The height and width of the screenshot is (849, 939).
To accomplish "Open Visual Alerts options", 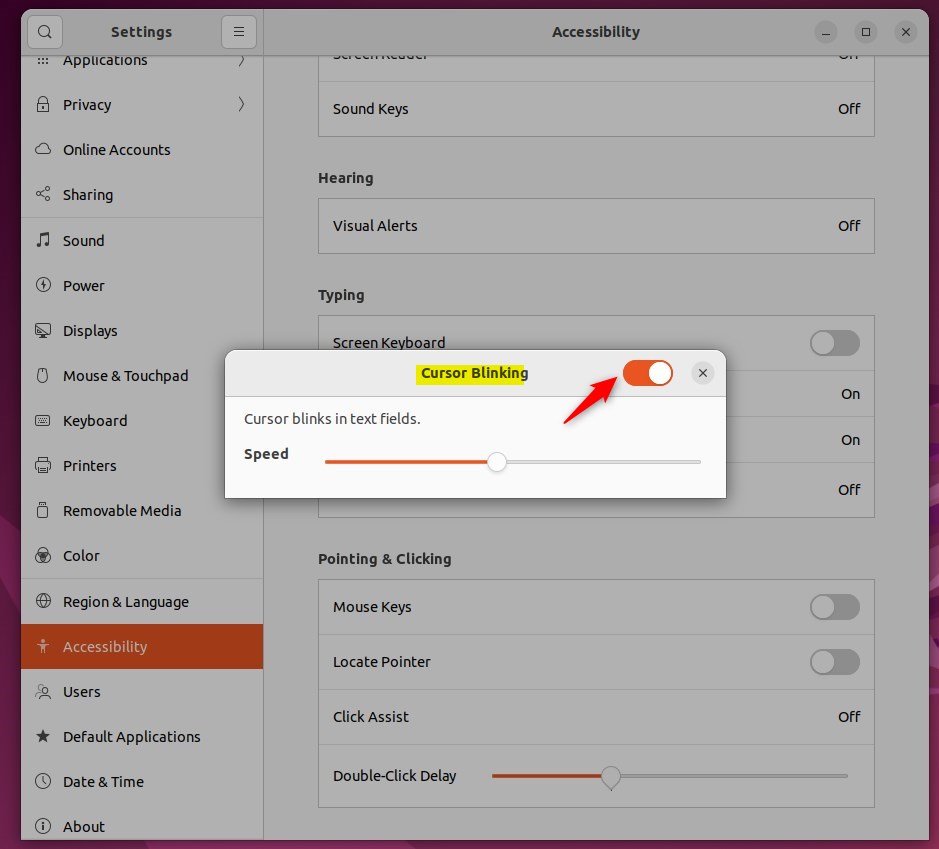I will point(596,225).
